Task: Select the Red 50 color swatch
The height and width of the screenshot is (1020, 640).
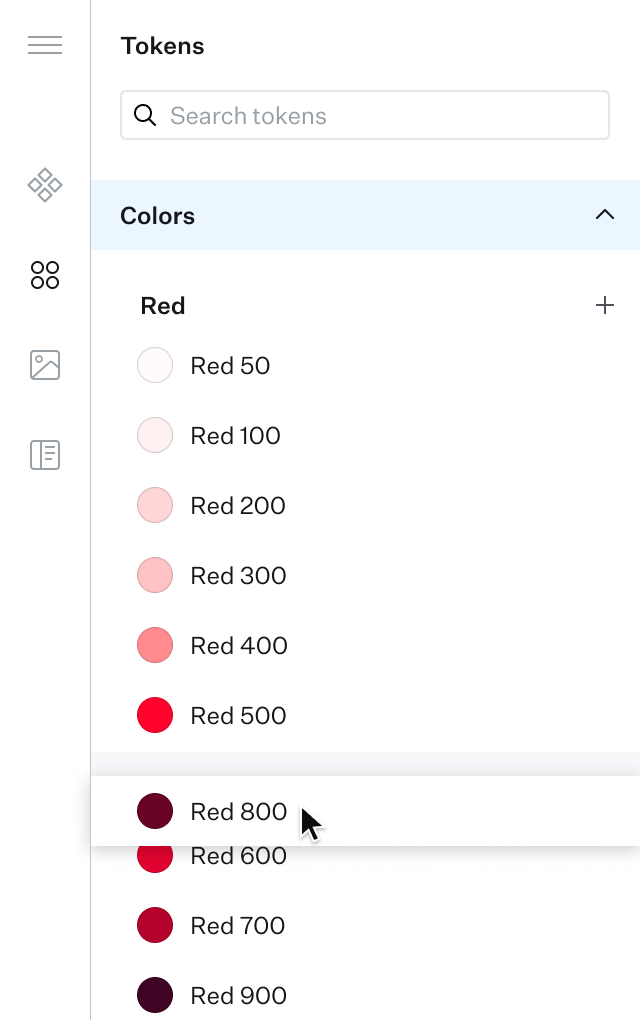Action: [155, 366]
